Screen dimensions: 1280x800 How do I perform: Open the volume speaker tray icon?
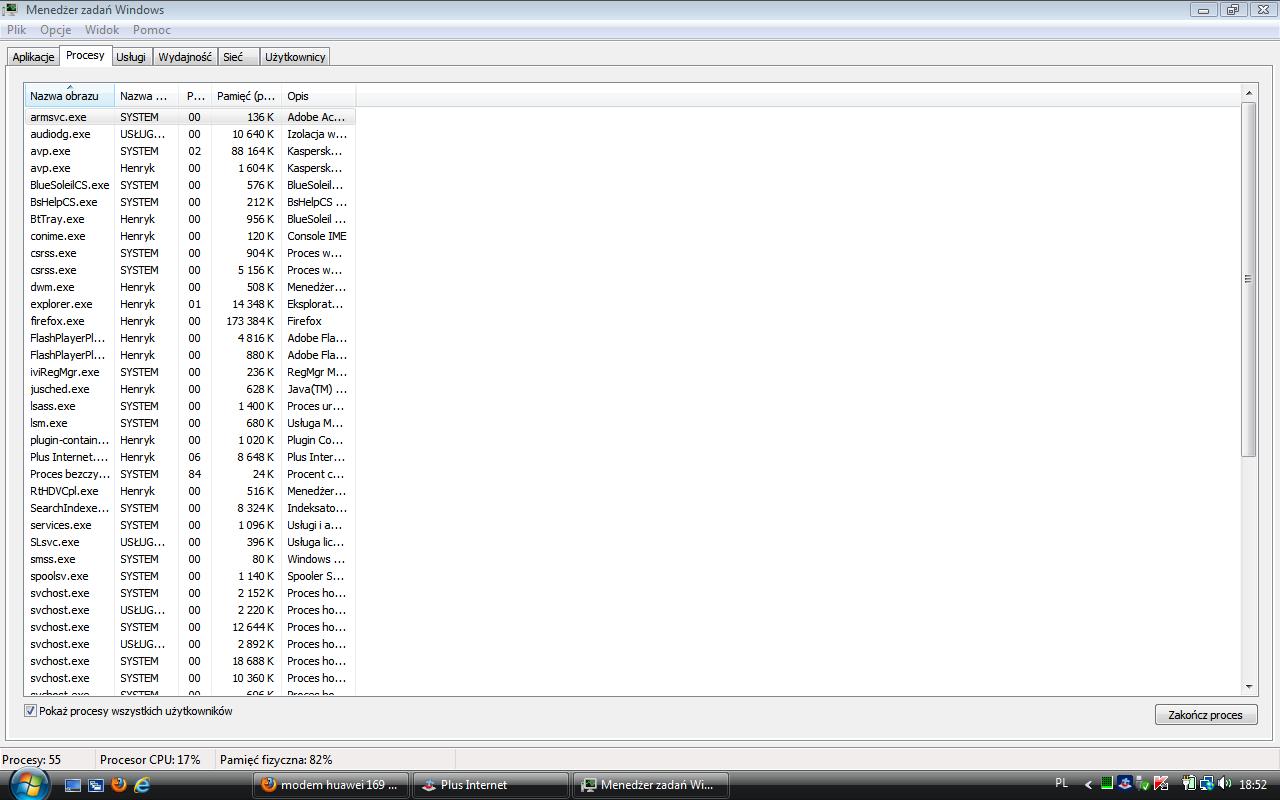tap(1225, 784)
